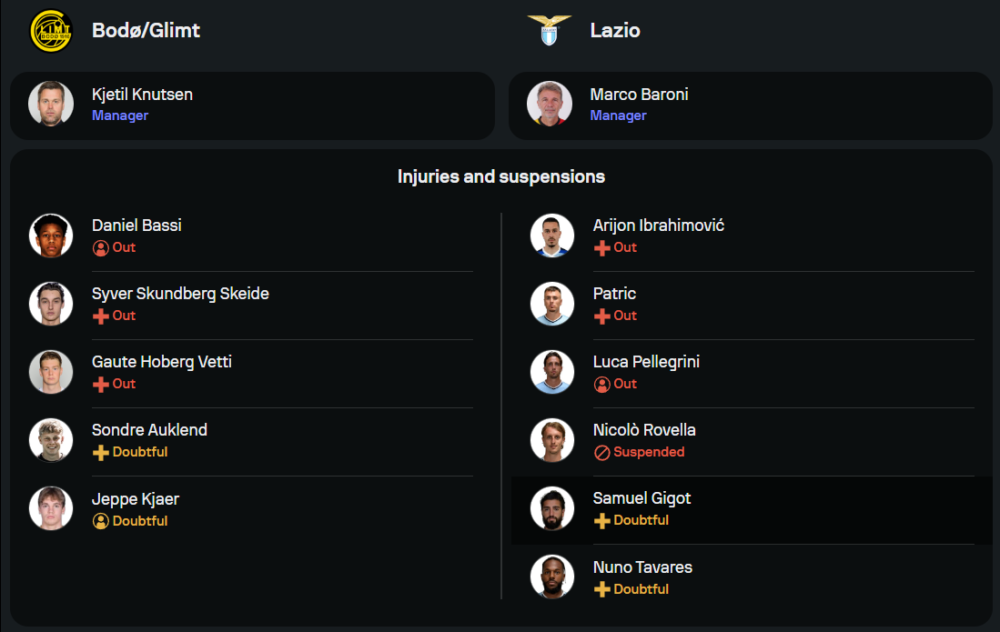Select the Kjetil Knutsen manager name
This screenshot has width=1000, height=632.
tap(142, 94)
